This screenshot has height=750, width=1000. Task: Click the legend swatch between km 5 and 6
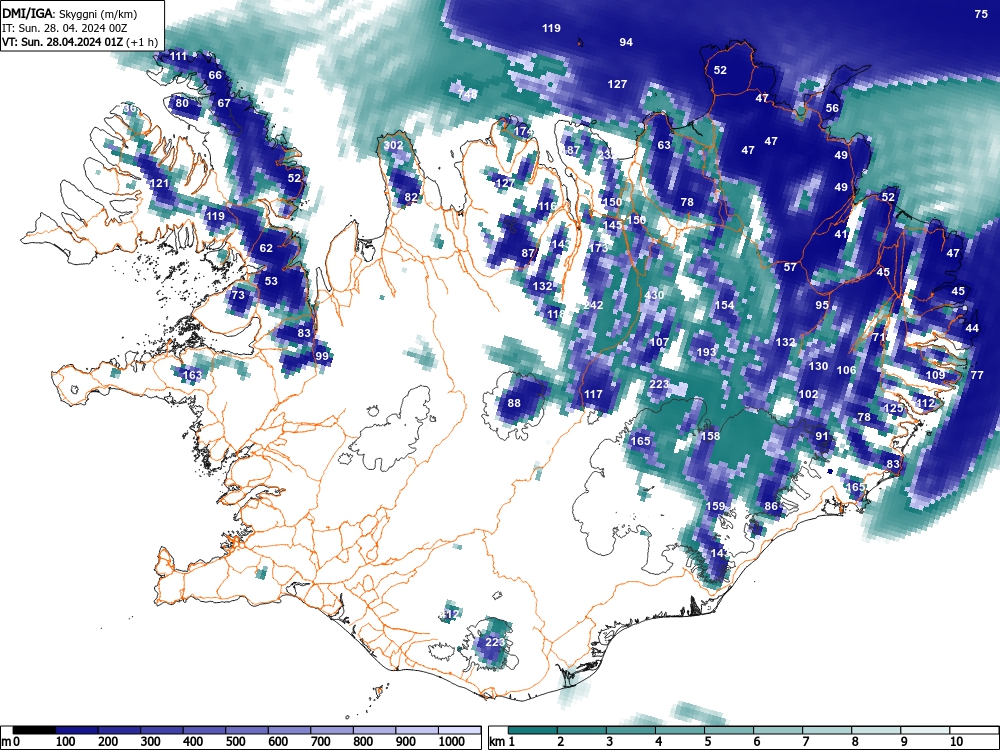tap(729, 730)
